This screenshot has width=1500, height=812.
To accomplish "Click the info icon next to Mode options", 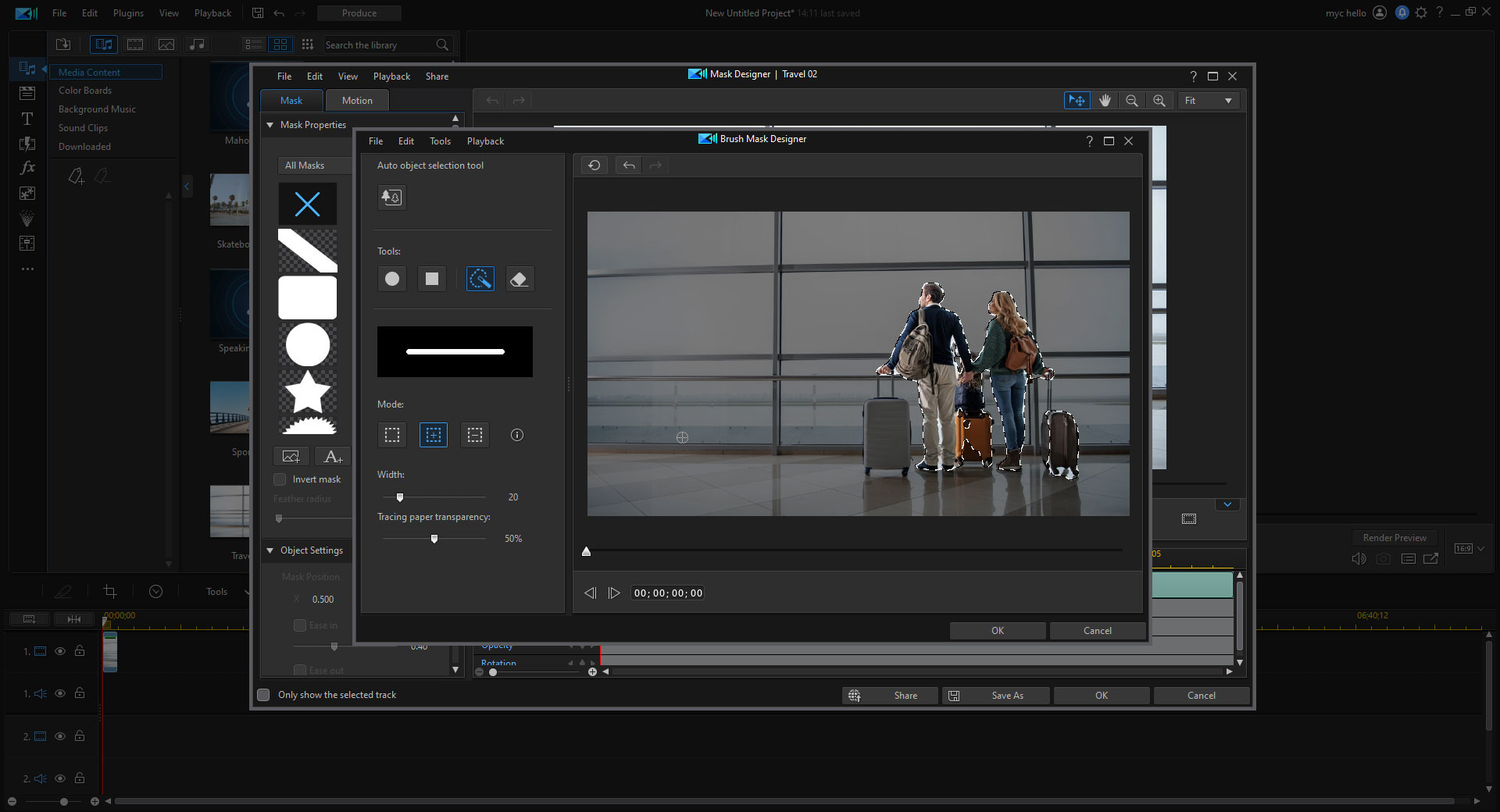I will [x=516, y=435].
